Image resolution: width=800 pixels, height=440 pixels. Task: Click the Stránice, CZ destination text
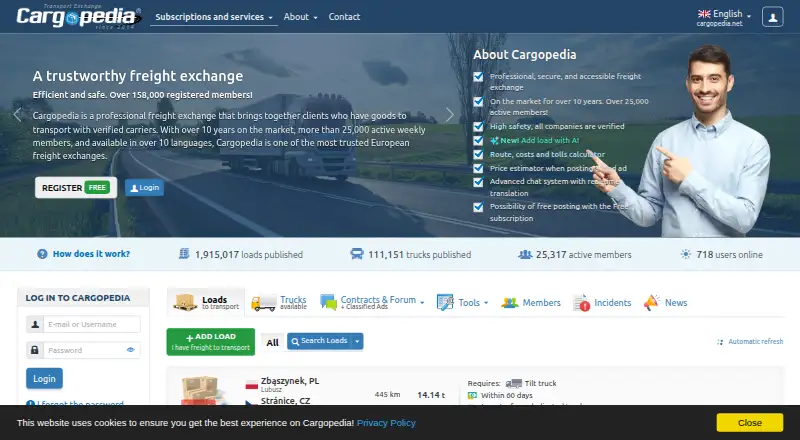pos(285,401)
